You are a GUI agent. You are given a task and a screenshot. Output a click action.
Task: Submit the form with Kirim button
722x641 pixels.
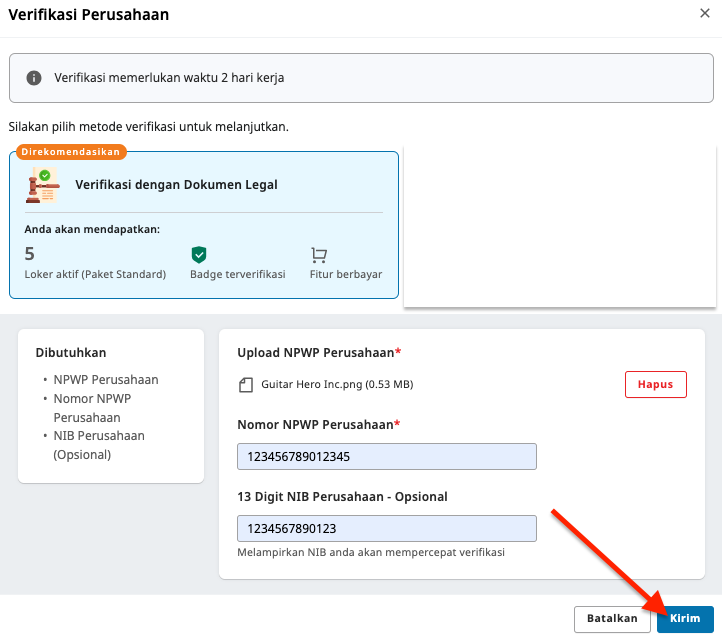pos(685,618)
